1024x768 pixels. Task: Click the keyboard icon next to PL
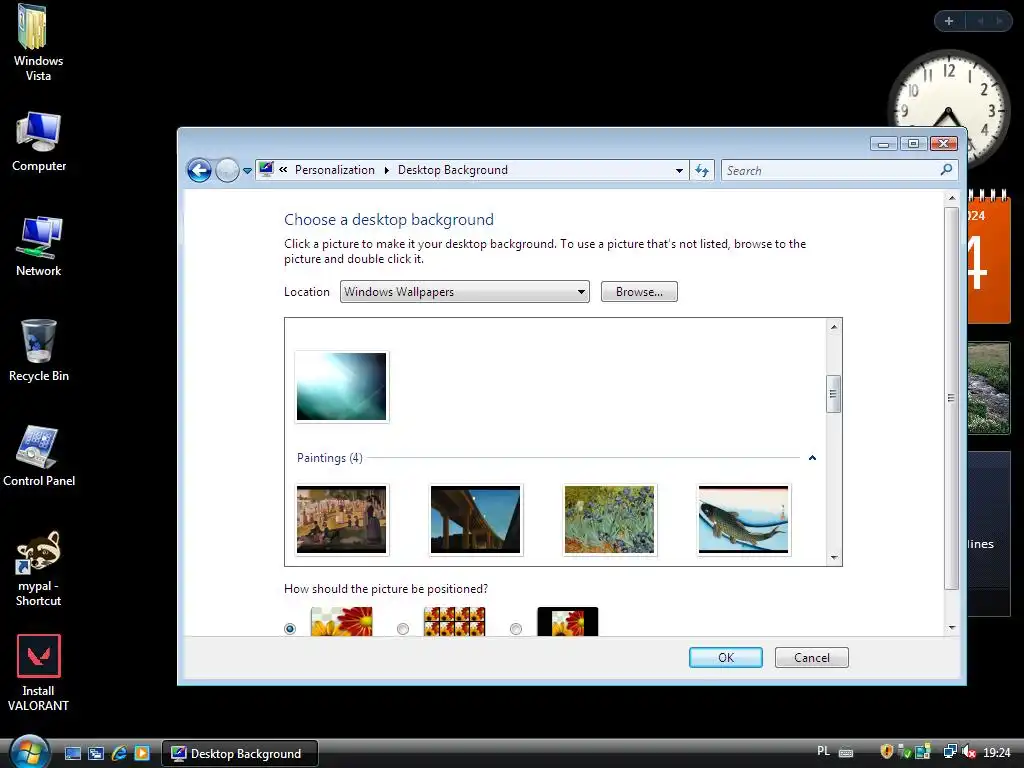[x=846, y=752]
